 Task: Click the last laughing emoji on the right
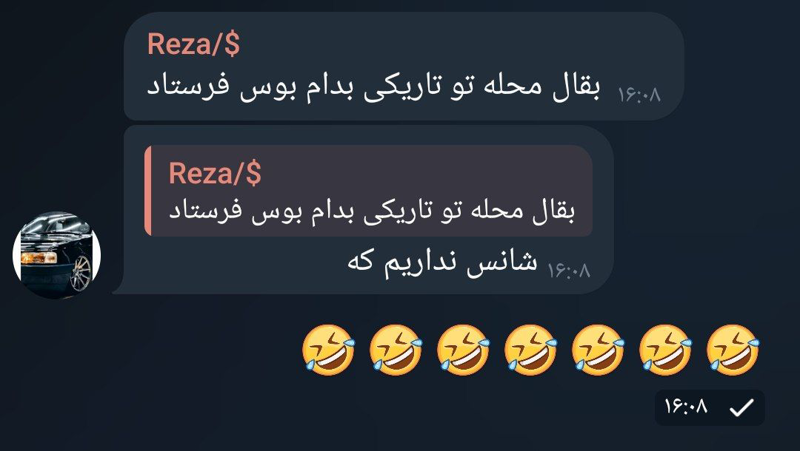[733, 350]
